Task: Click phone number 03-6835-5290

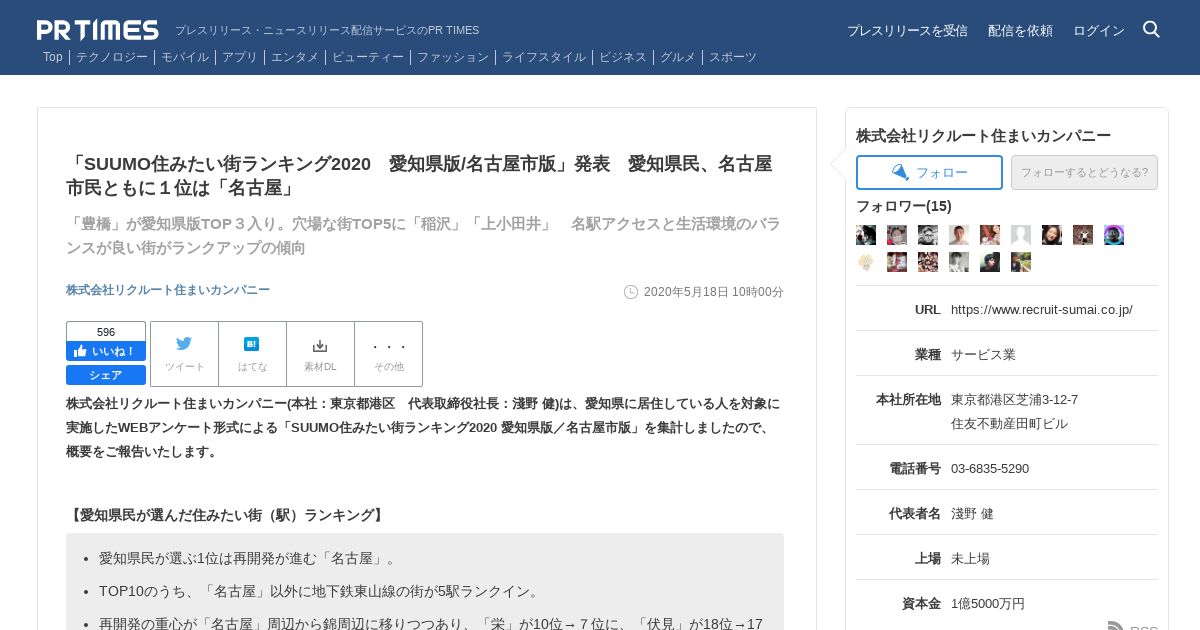Action: tap(990, 468)
